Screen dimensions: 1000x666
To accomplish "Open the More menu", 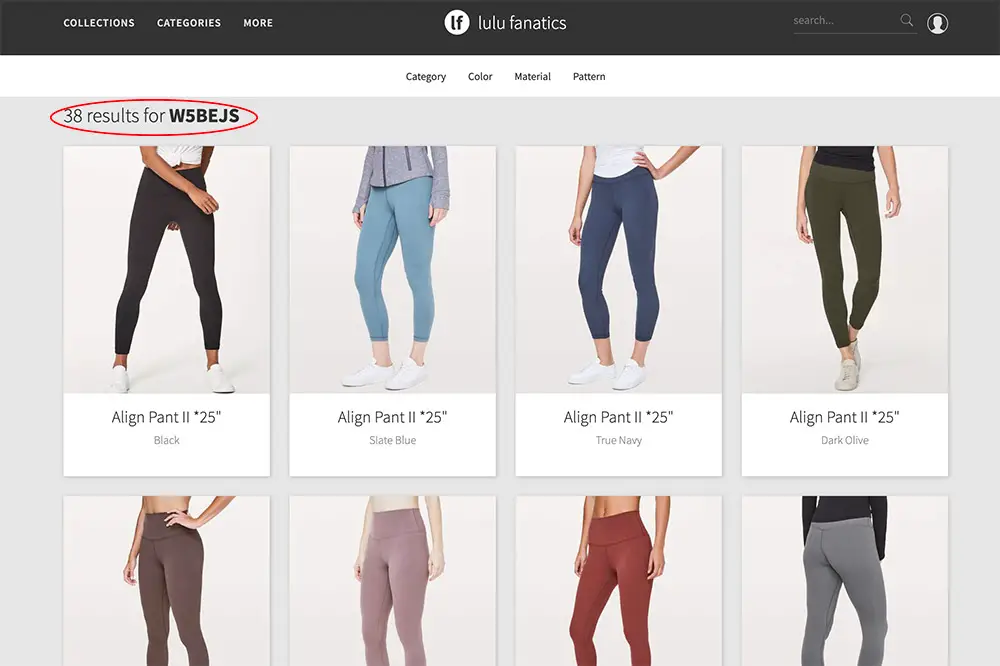I will 258,23.
